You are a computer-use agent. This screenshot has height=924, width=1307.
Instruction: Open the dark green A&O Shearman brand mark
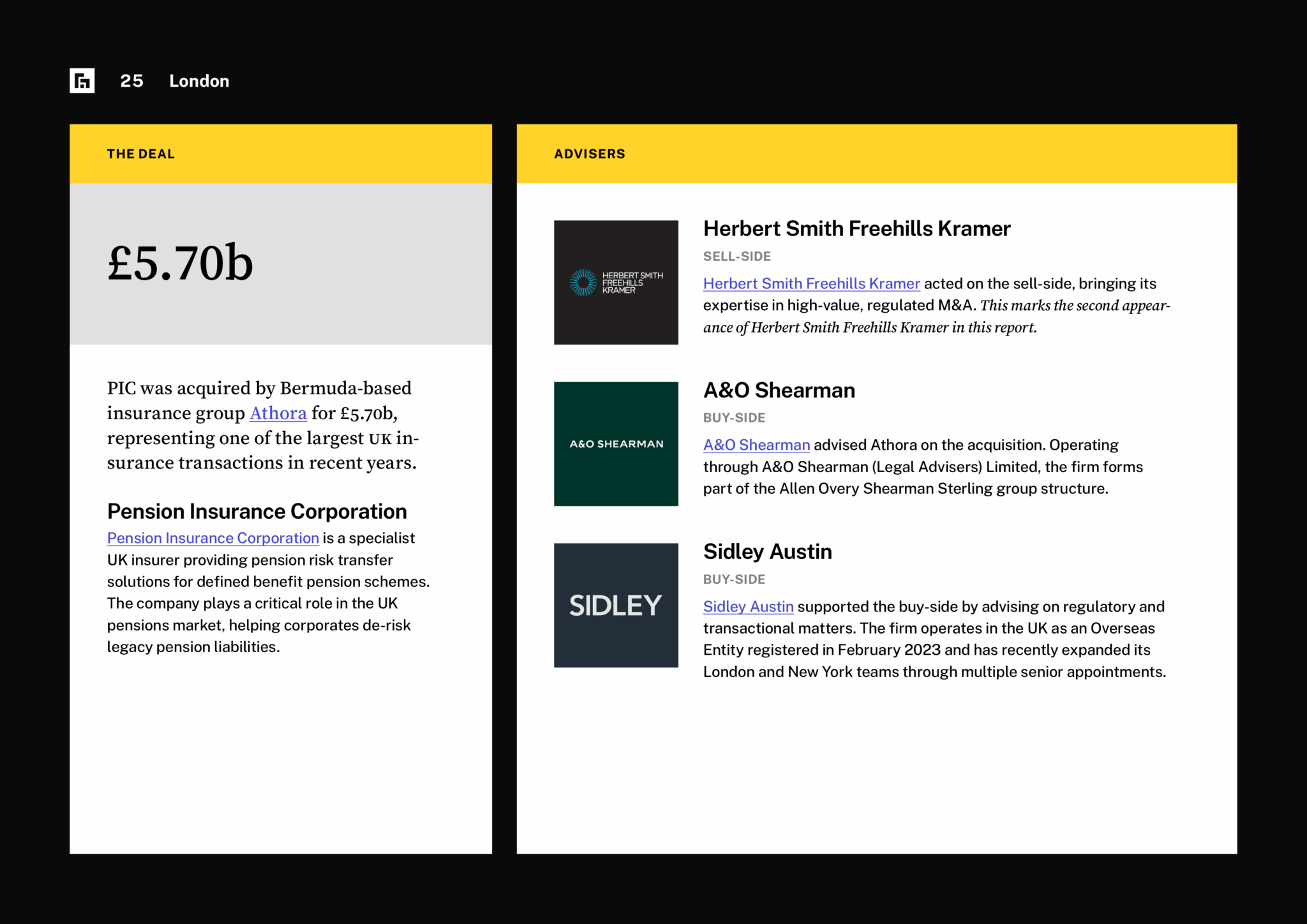(615, 444)
